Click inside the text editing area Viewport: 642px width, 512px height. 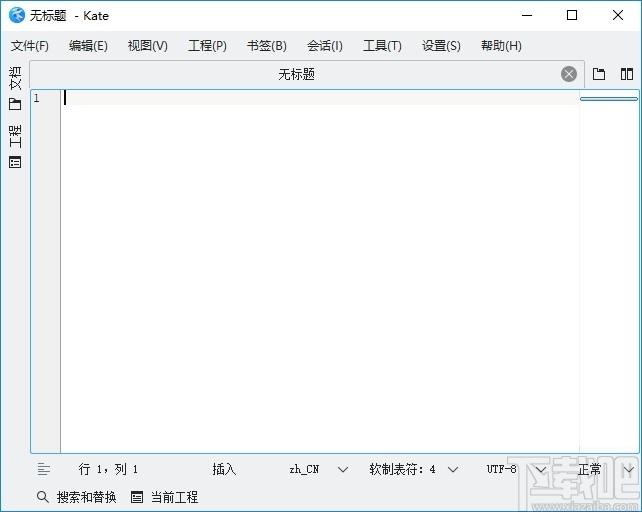coord(319,270)
